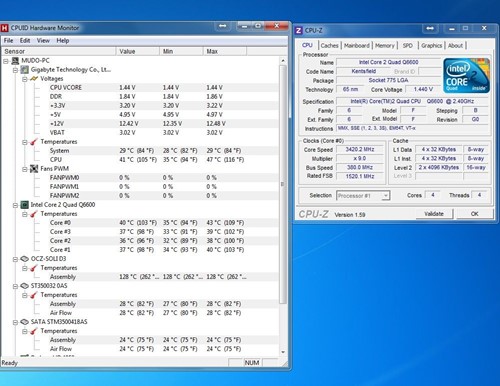Collapse the MUDO-PC root node
The height and width of the screenshot is (386, 500).
pyautogui.click(x=6, y=61)
